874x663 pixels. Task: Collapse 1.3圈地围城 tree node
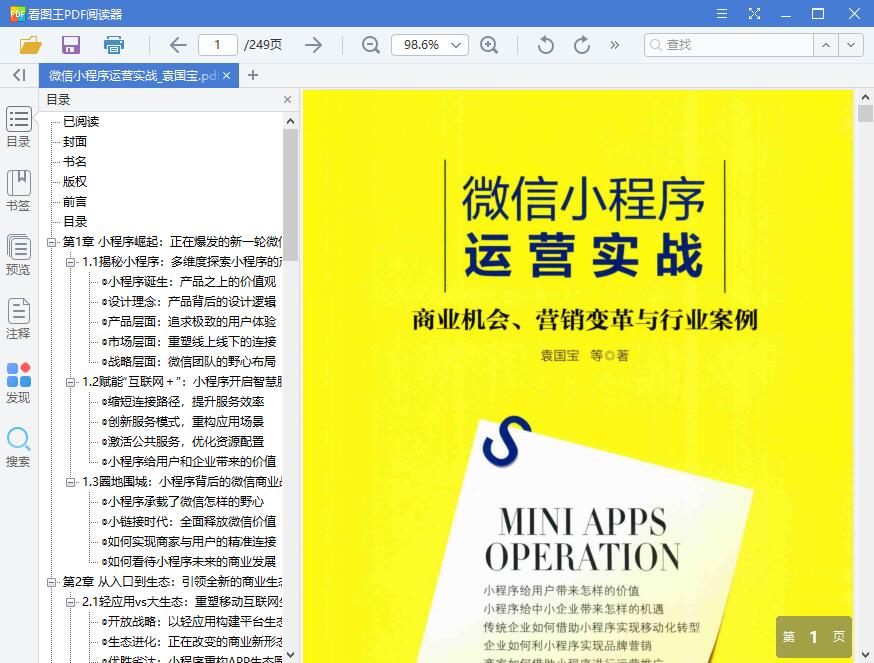point(71,482)
